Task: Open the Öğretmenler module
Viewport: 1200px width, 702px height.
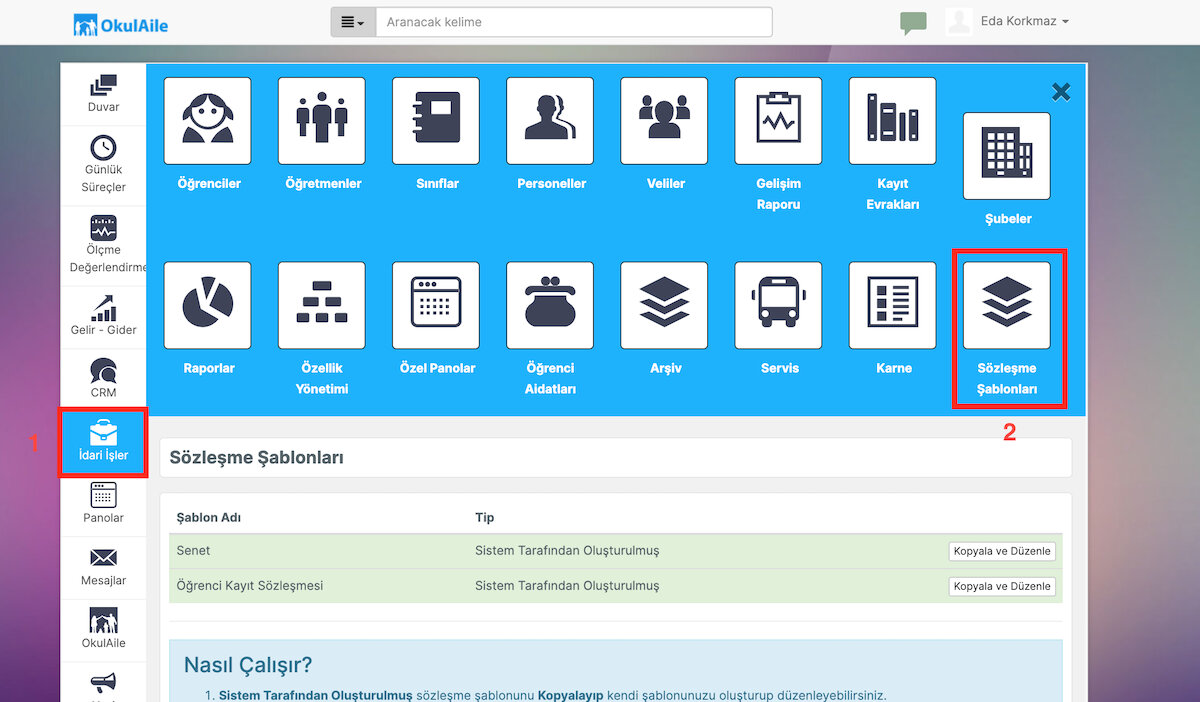Action: coord(322,121)
